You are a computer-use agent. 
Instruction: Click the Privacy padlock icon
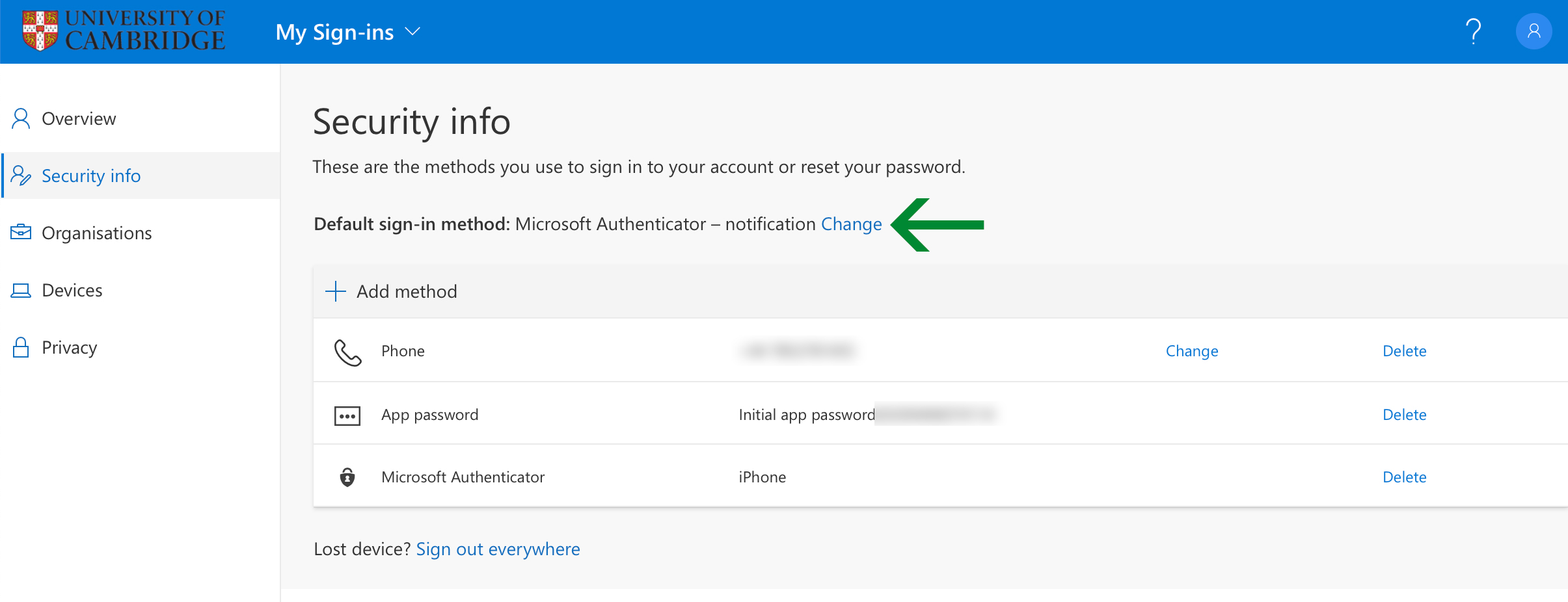tap(21, 347)
